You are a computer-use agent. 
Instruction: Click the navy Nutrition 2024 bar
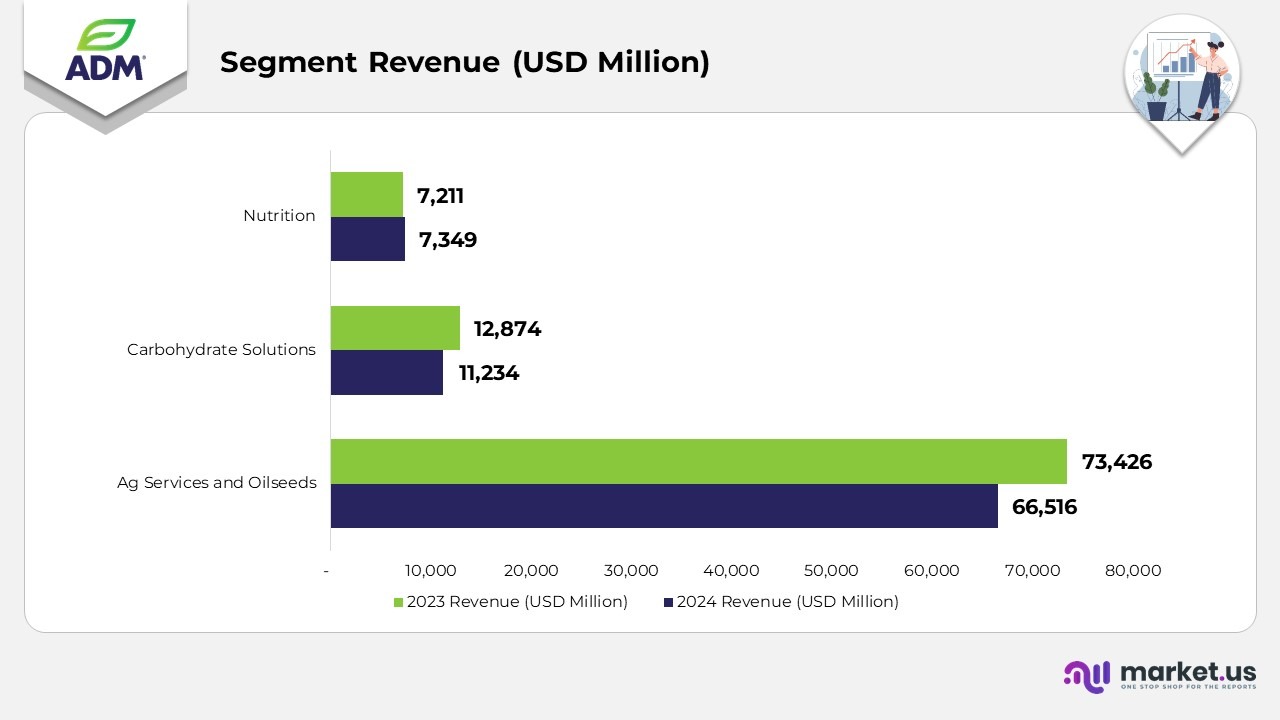click(x=368, y=240)
